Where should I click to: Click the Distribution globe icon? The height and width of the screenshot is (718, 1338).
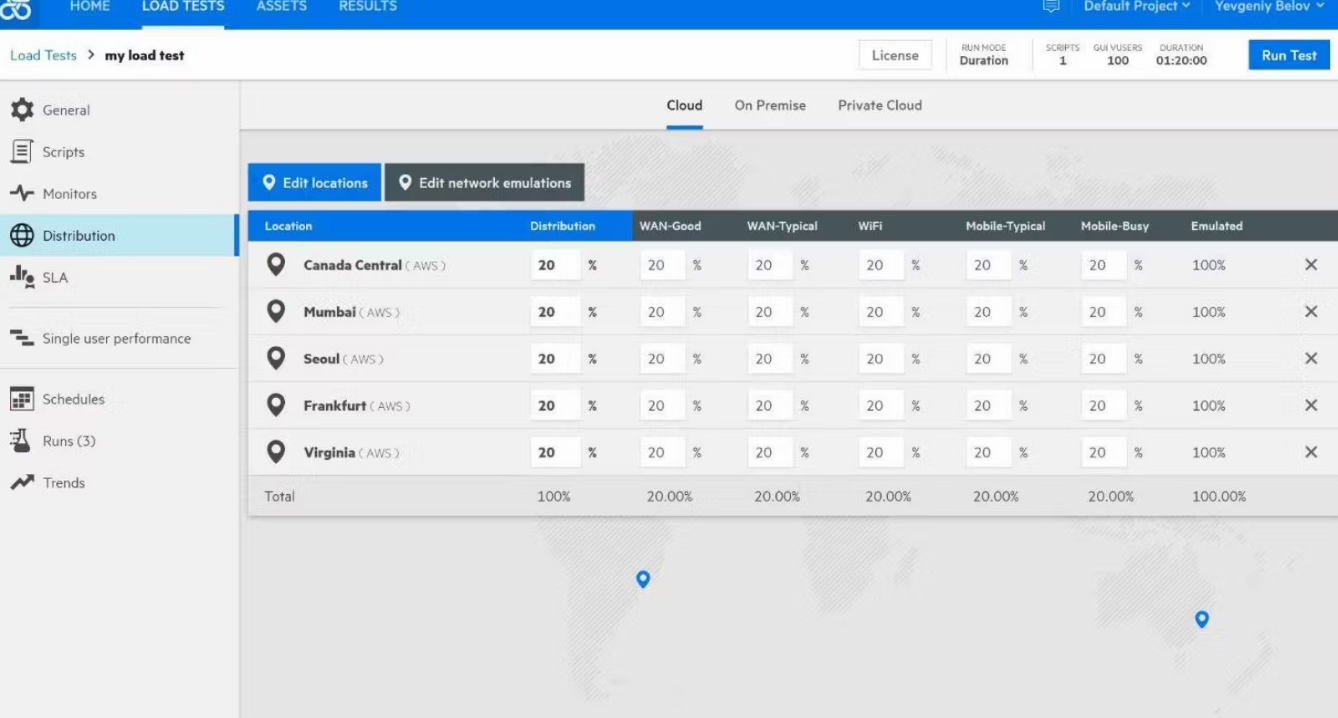21,236
